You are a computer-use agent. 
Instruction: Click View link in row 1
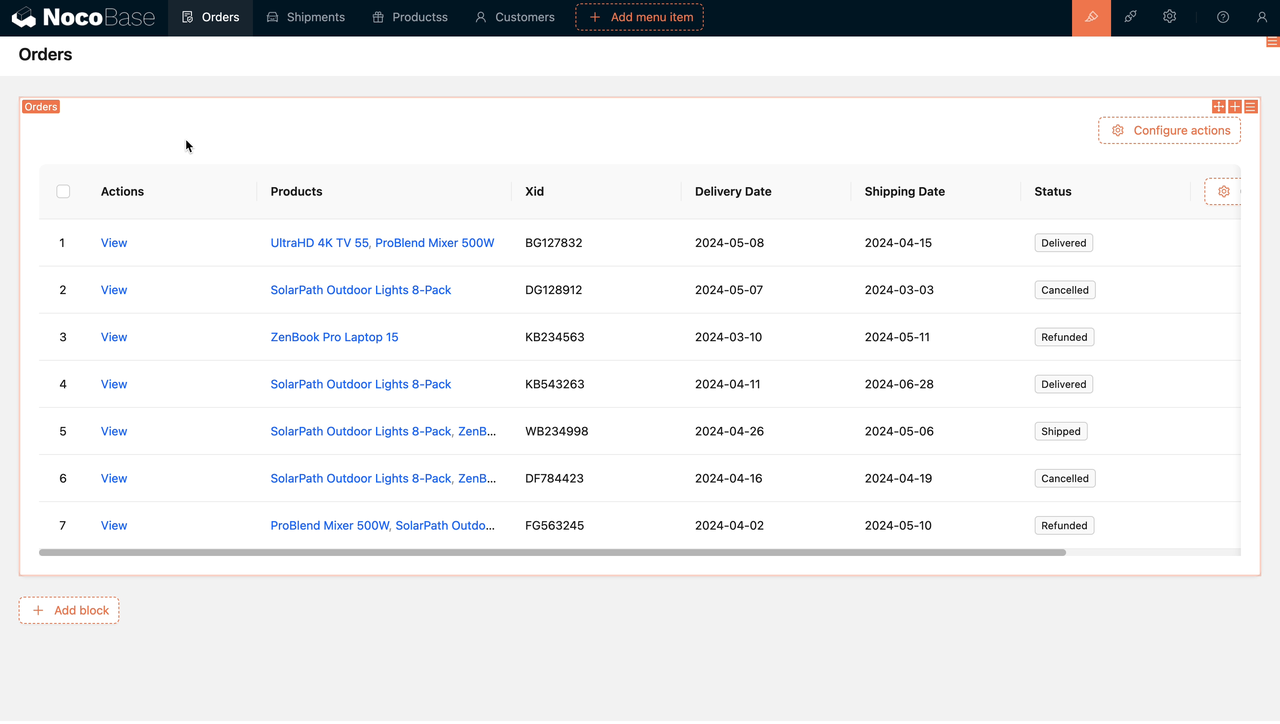click(x=114, y=243)
